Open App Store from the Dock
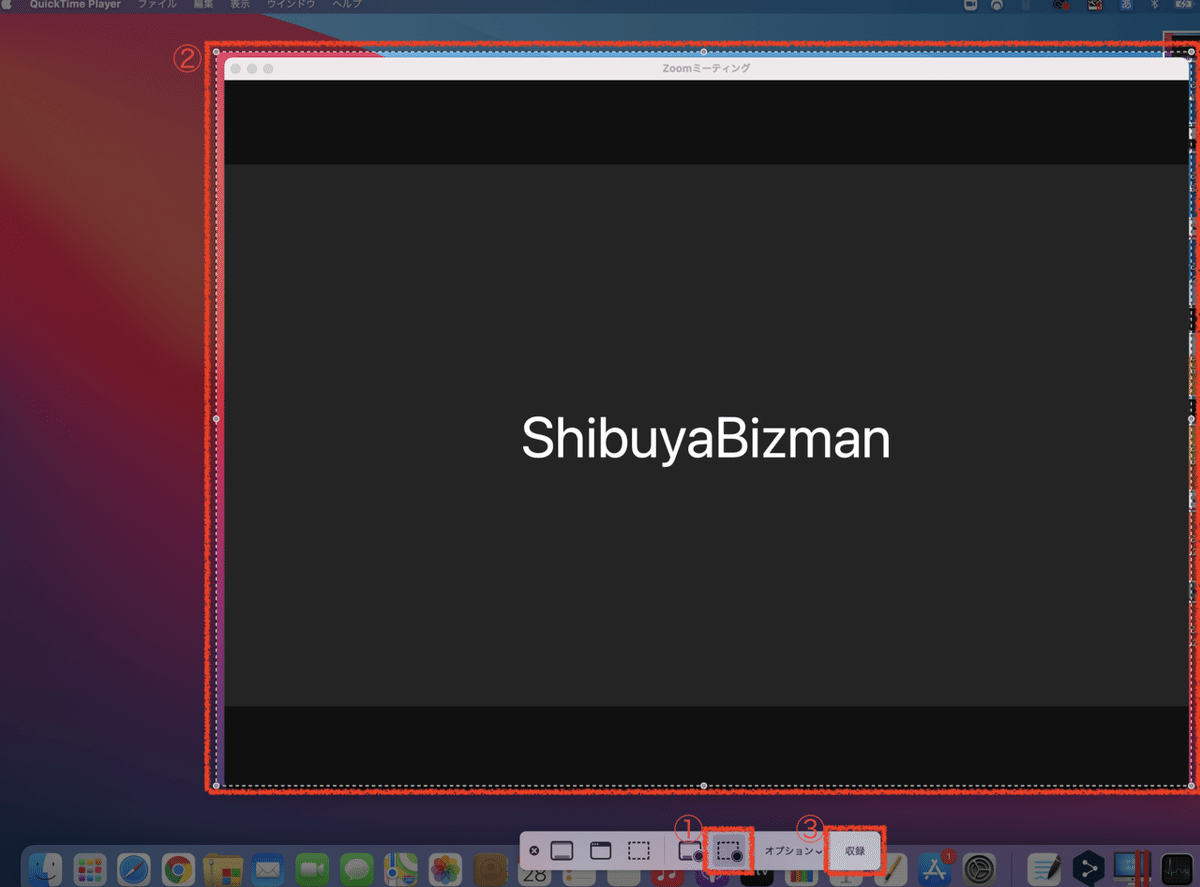 (x=934, y=869)
